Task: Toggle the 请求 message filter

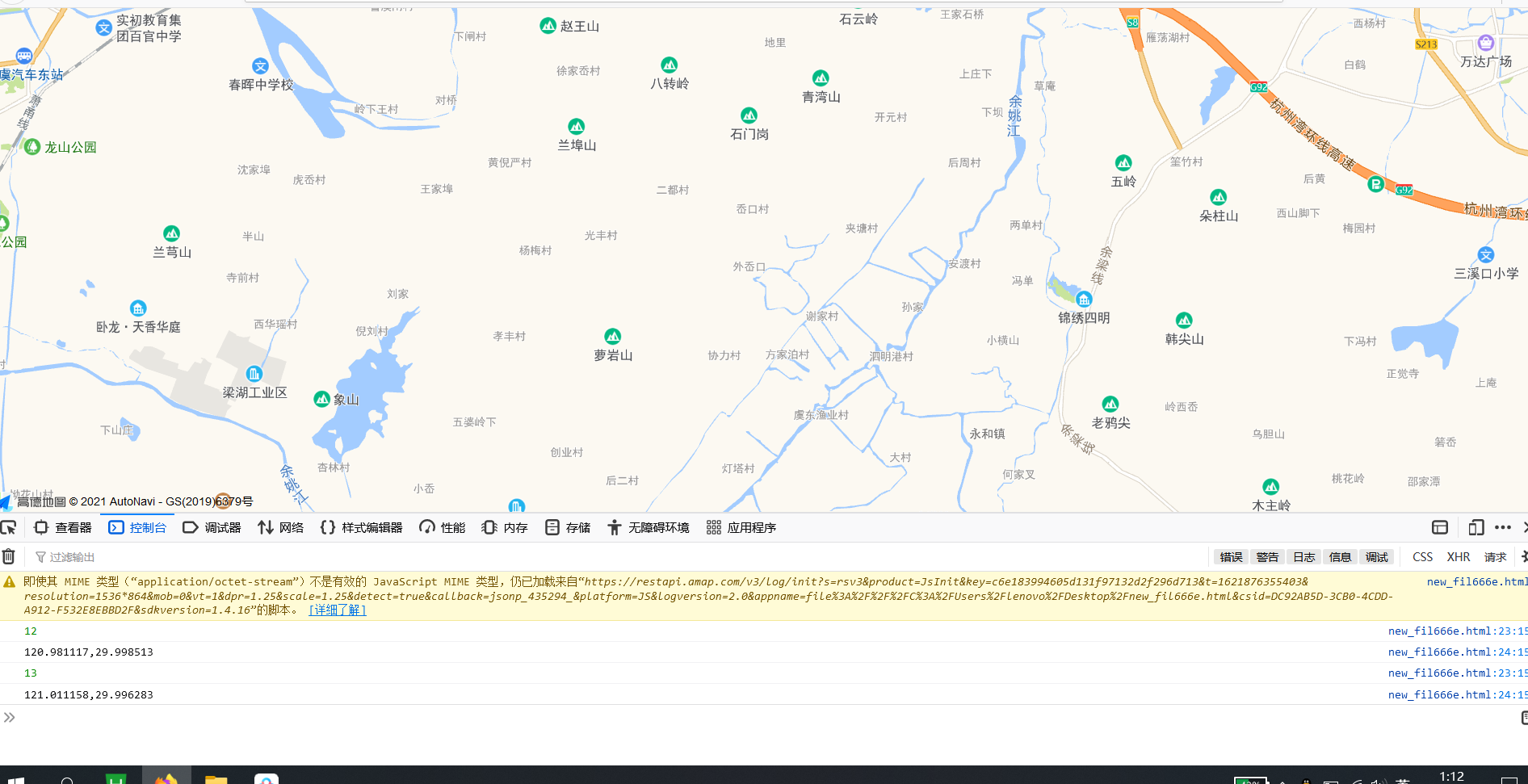Action: [x=1496, y=557]
